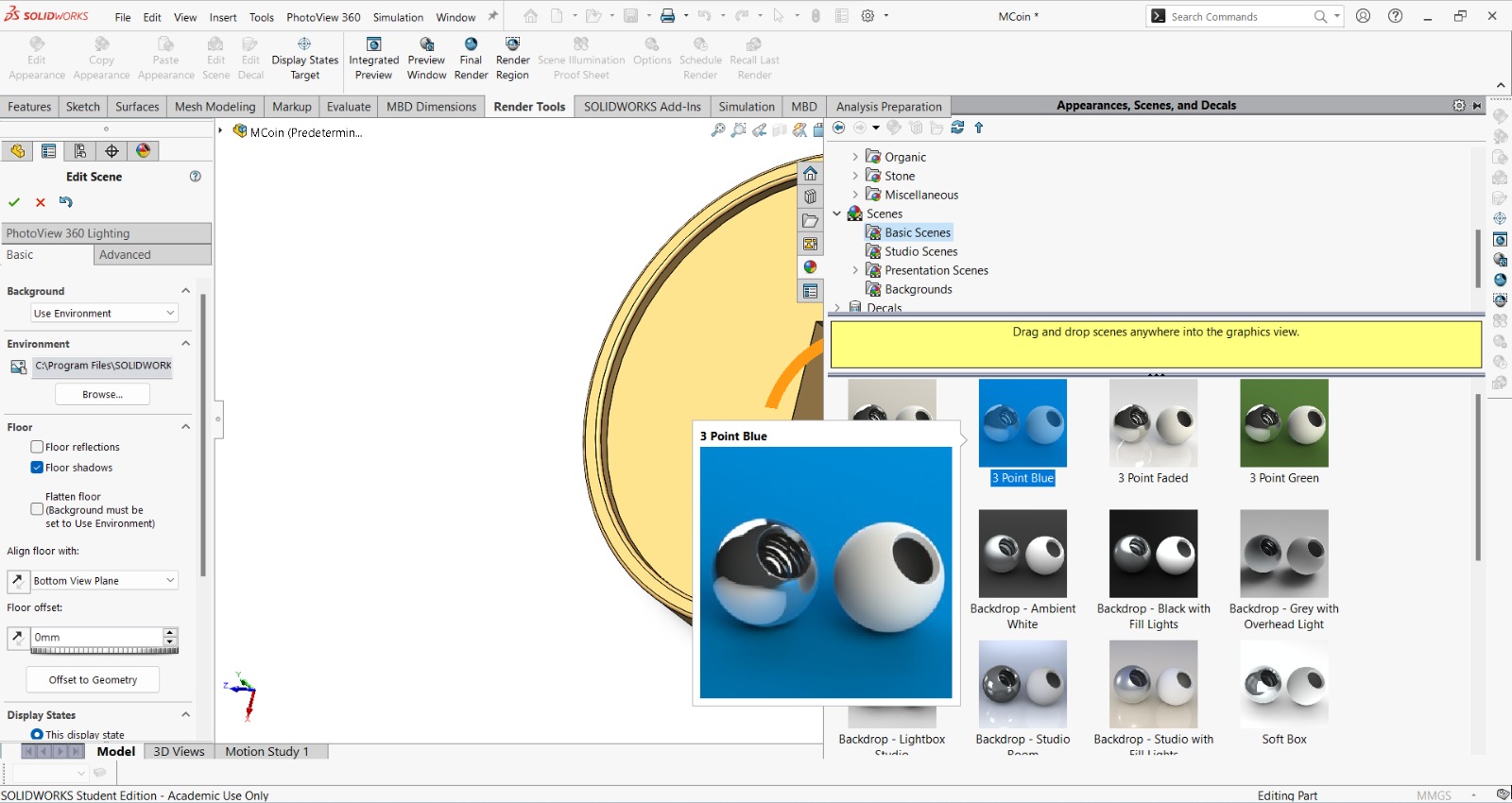Launch the Preview Window tool

point(426,59)
